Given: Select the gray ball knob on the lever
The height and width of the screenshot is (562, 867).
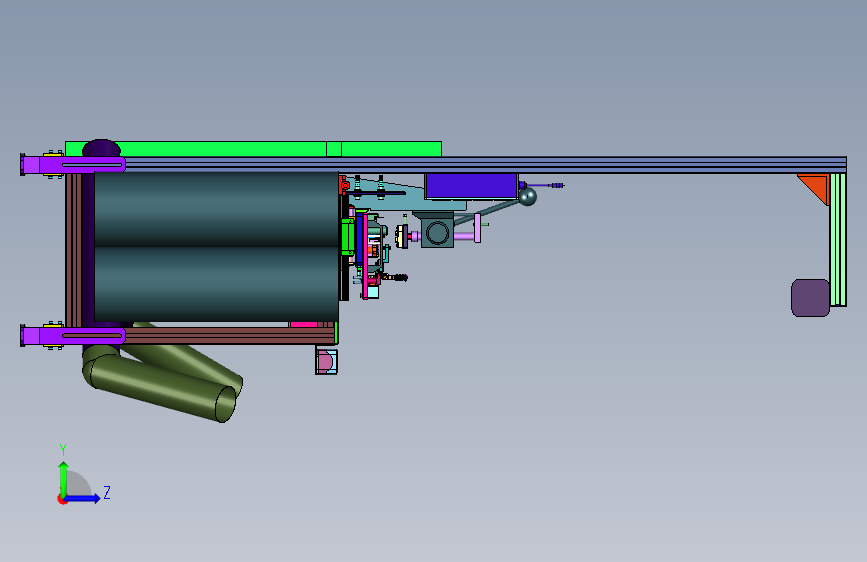Looking at the screenshot, I should (527, 196).
